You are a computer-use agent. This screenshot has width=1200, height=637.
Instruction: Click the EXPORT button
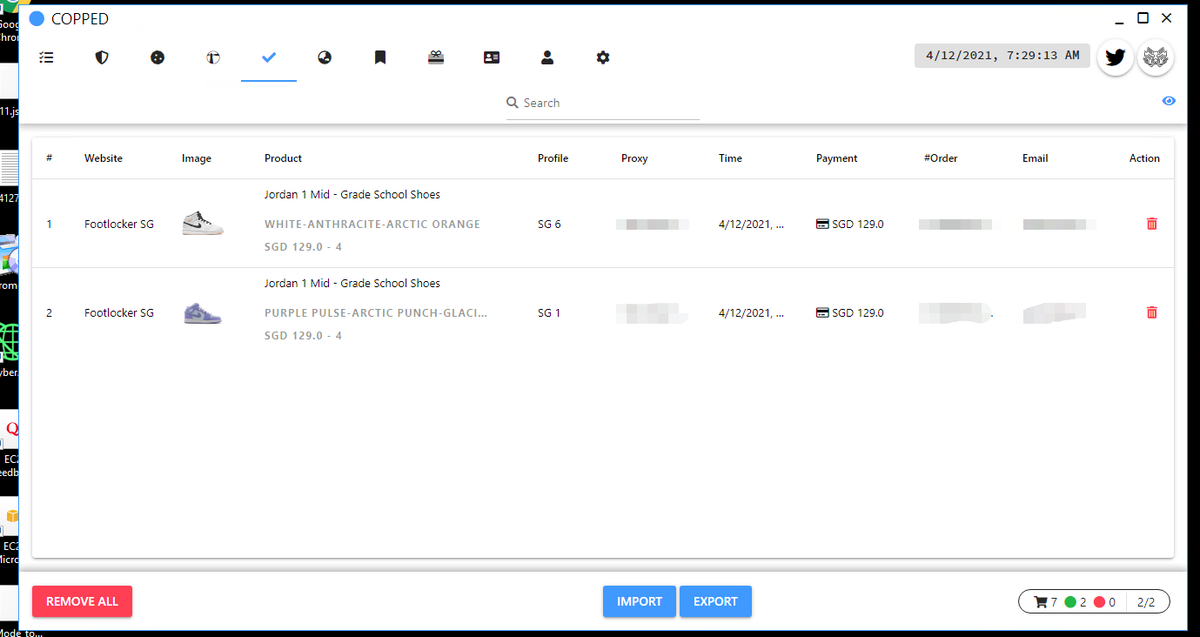tap(715, 601)
